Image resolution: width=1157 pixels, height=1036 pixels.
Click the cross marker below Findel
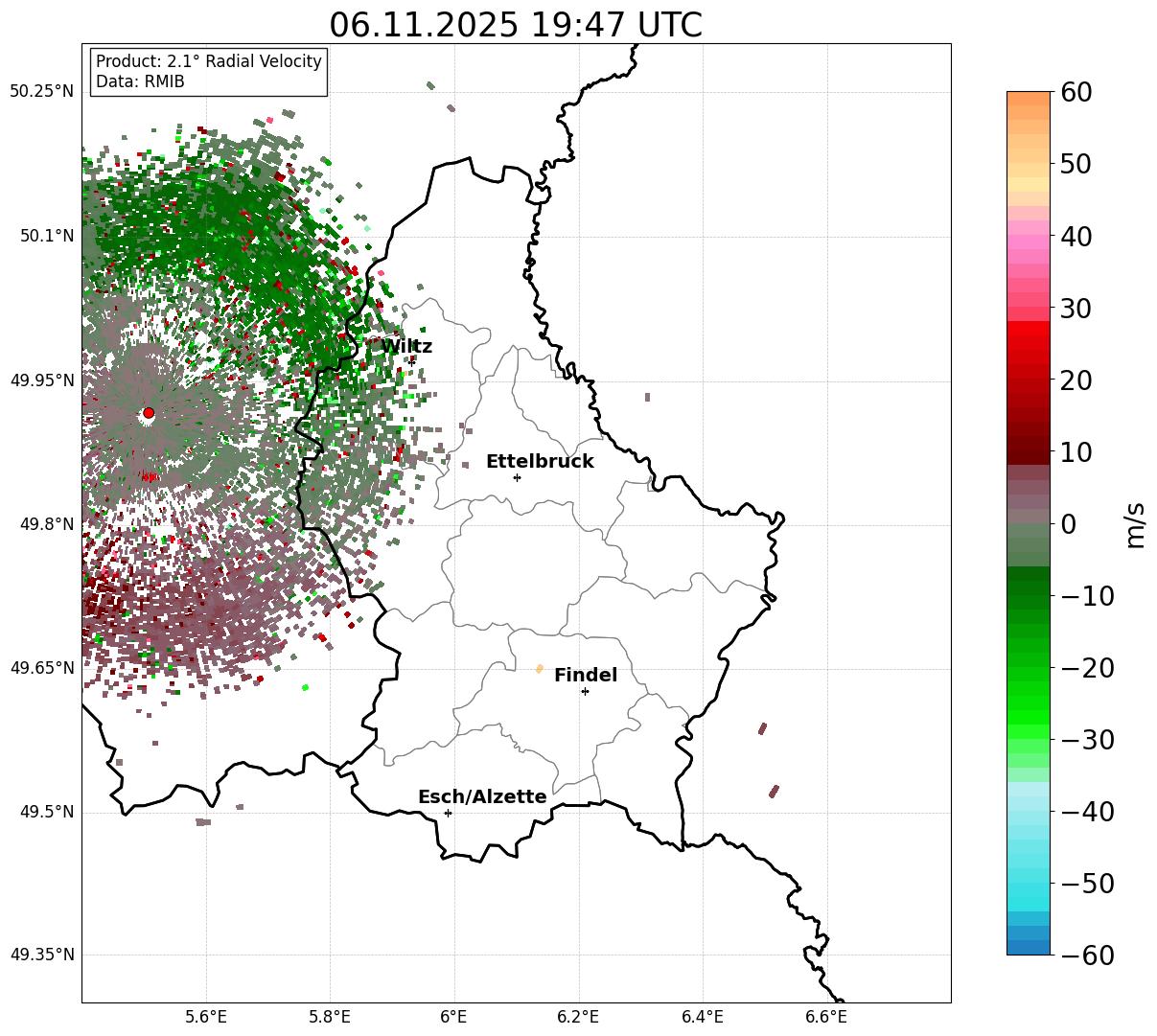(x=585, y=691)
